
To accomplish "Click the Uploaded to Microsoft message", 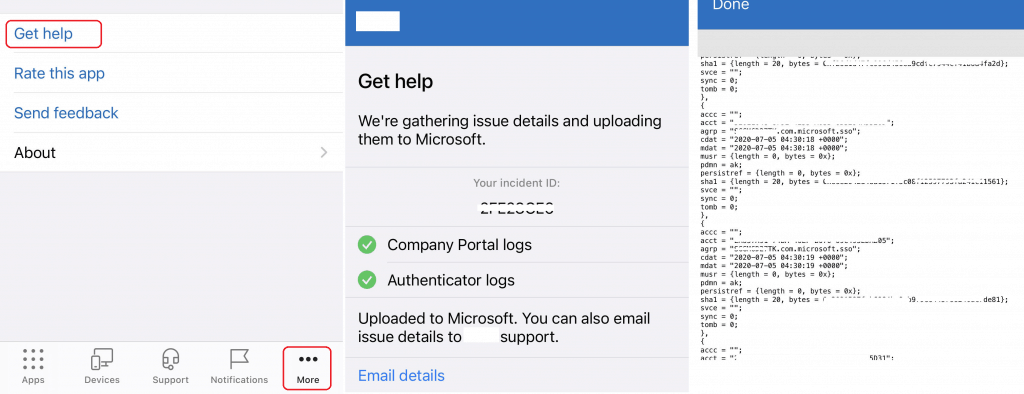I will [x=504, y=328].
